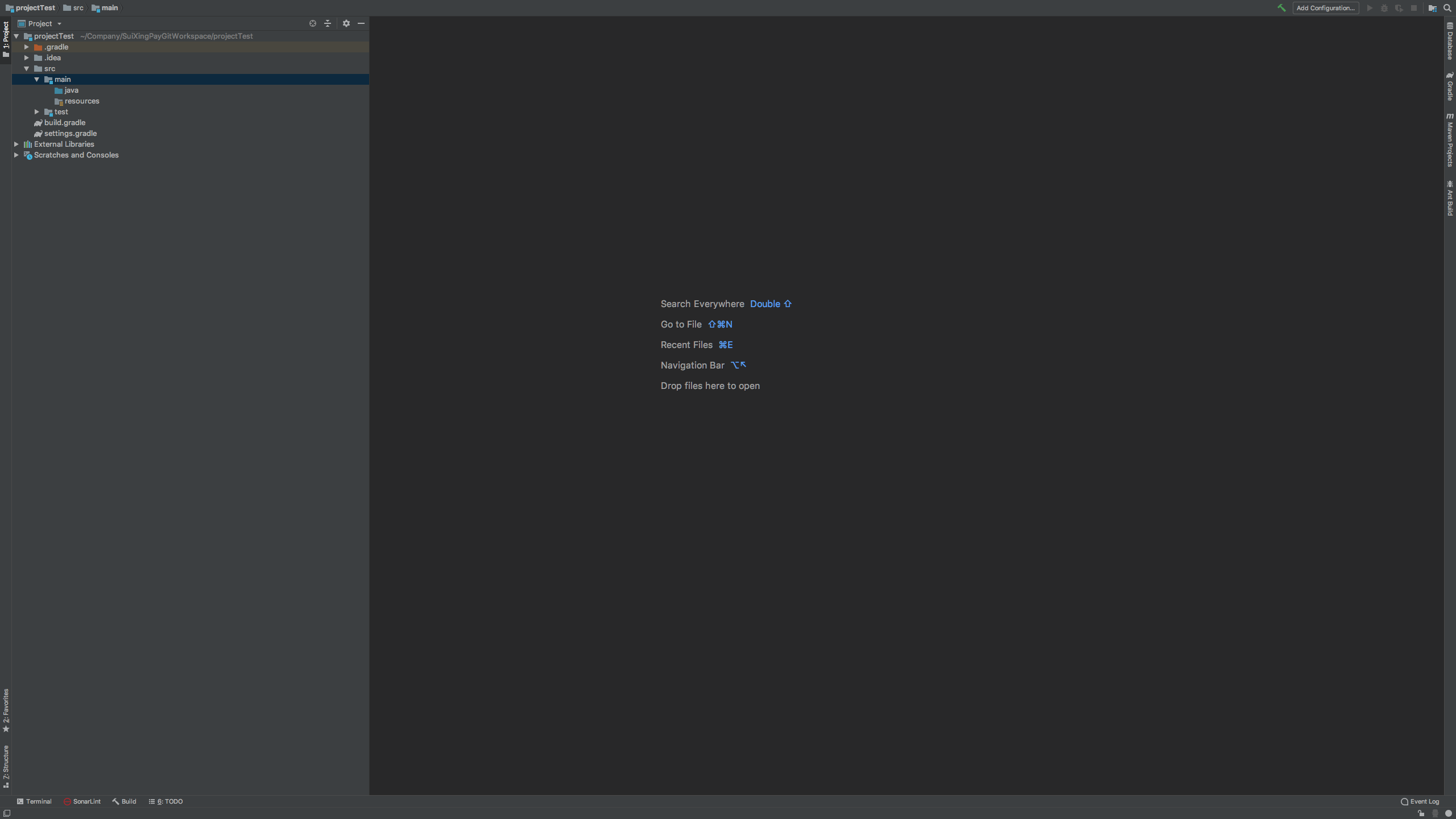Click the Collapse All icon in Project panel
The image size is (1456, 819).
pyautogui.click(x=328, y=23)
